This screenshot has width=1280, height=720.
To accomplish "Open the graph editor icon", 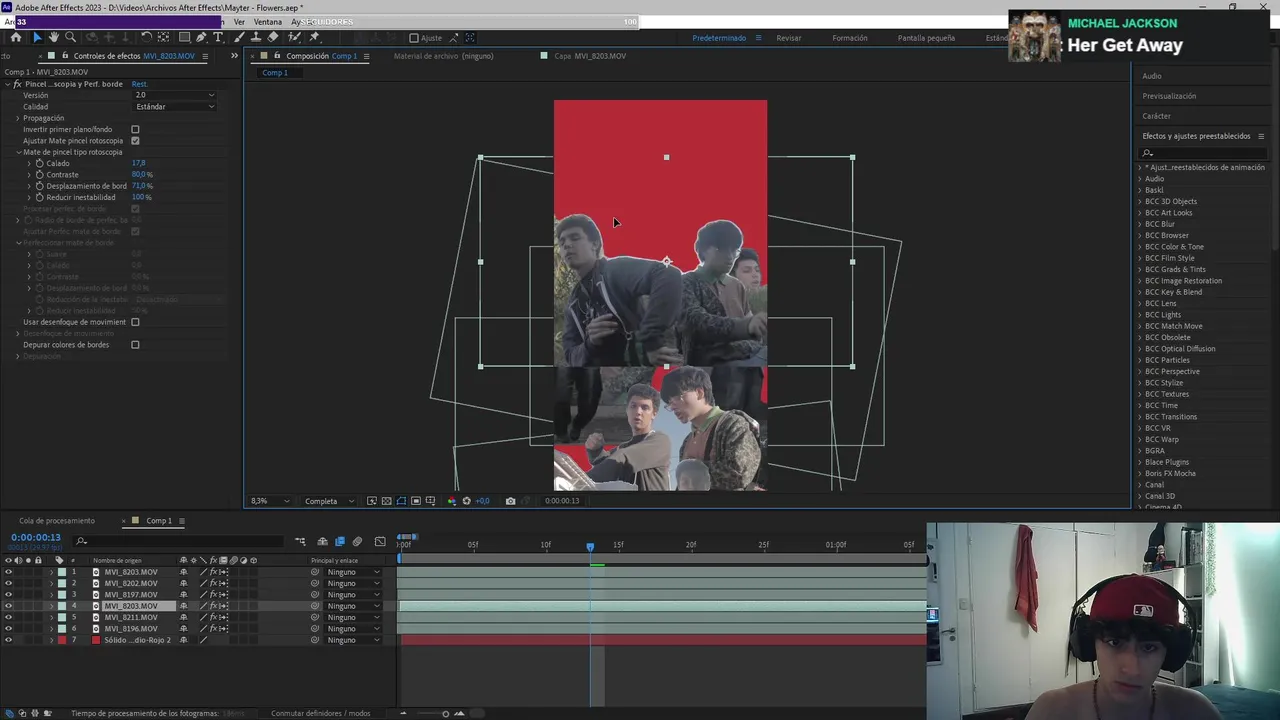I will (x=380, y=542).
